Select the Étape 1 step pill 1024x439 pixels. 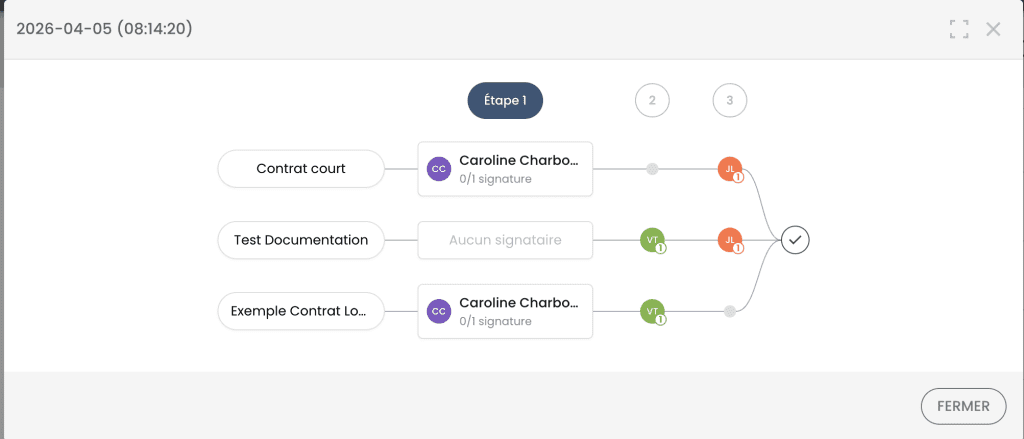click(505, 100)
